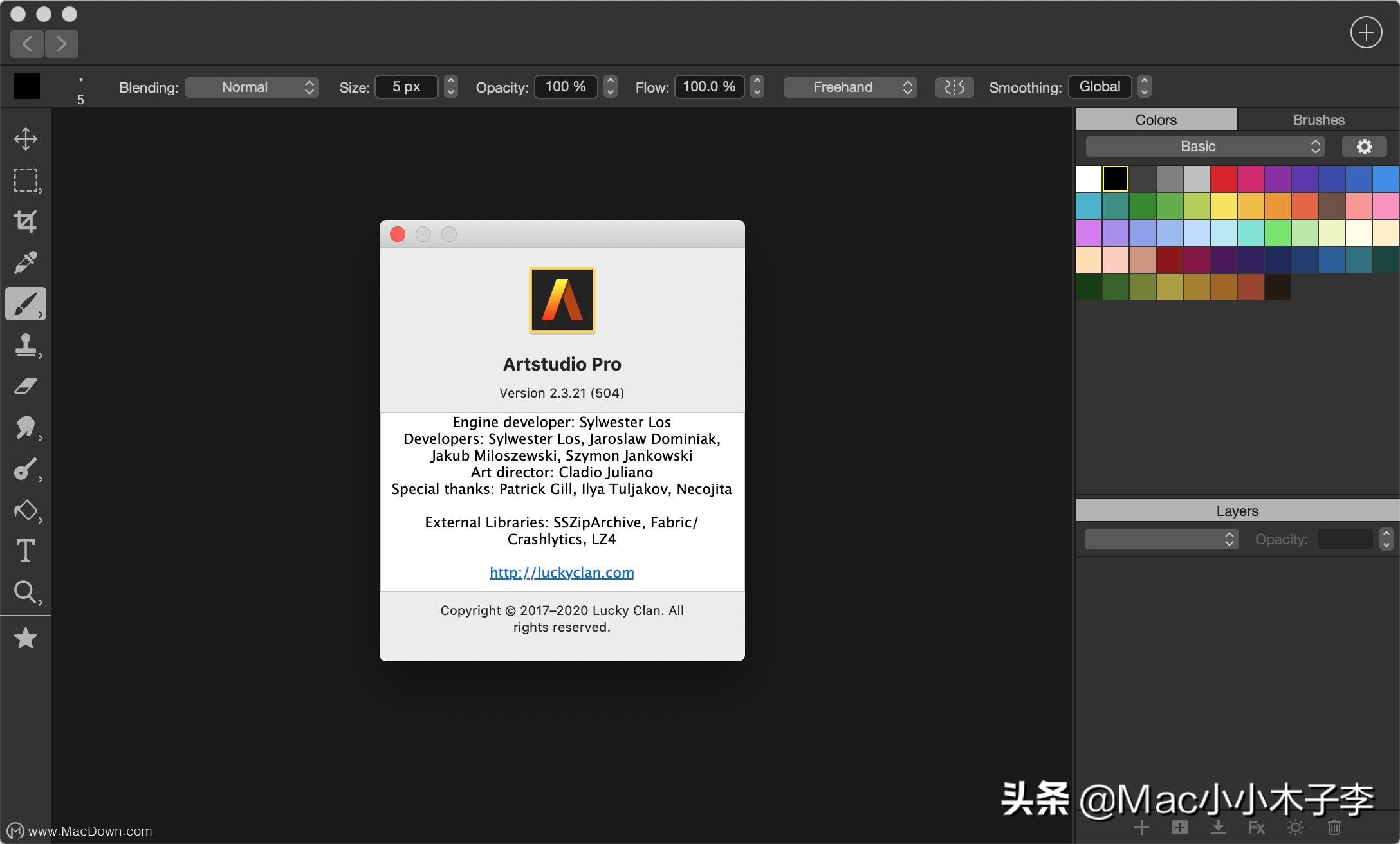Select the Eyedropper tool

point(26,262)
